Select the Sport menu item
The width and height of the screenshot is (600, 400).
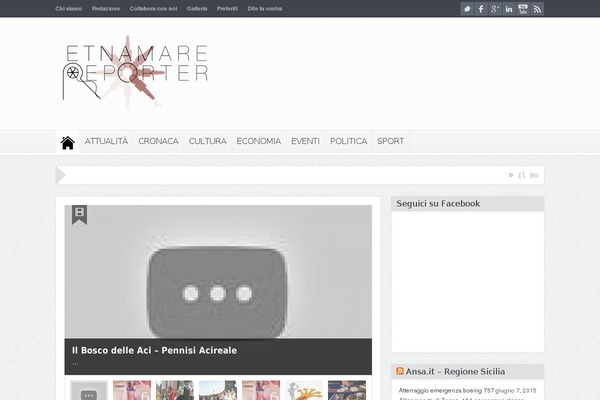tap(391, 141)
